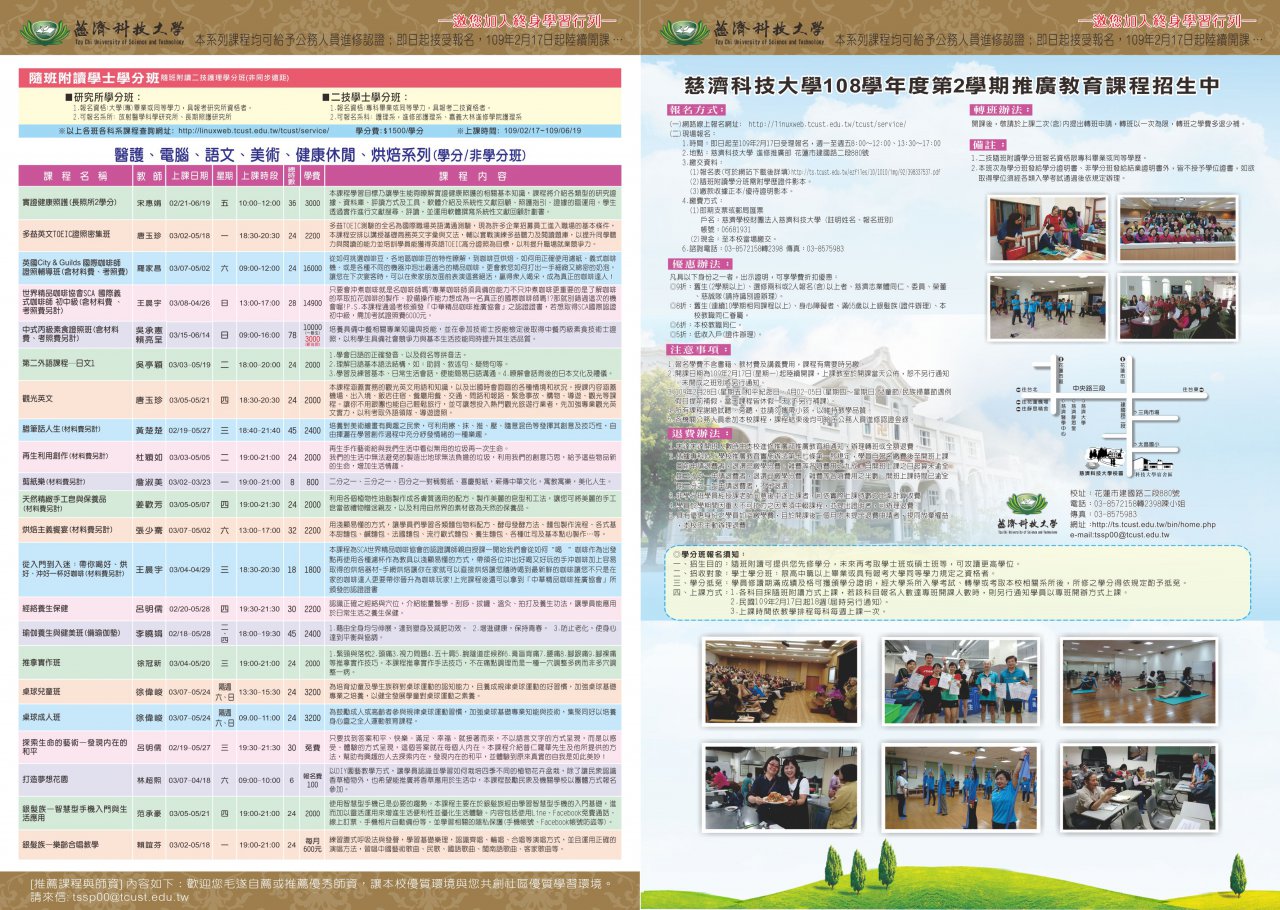
Task: Click the lotus logo in right page header
Action: 682,32
